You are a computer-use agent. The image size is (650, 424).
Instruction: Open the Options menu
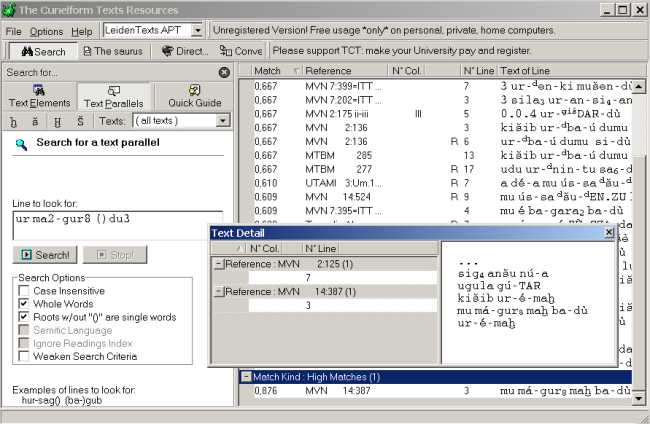click(x=46, y=31)
